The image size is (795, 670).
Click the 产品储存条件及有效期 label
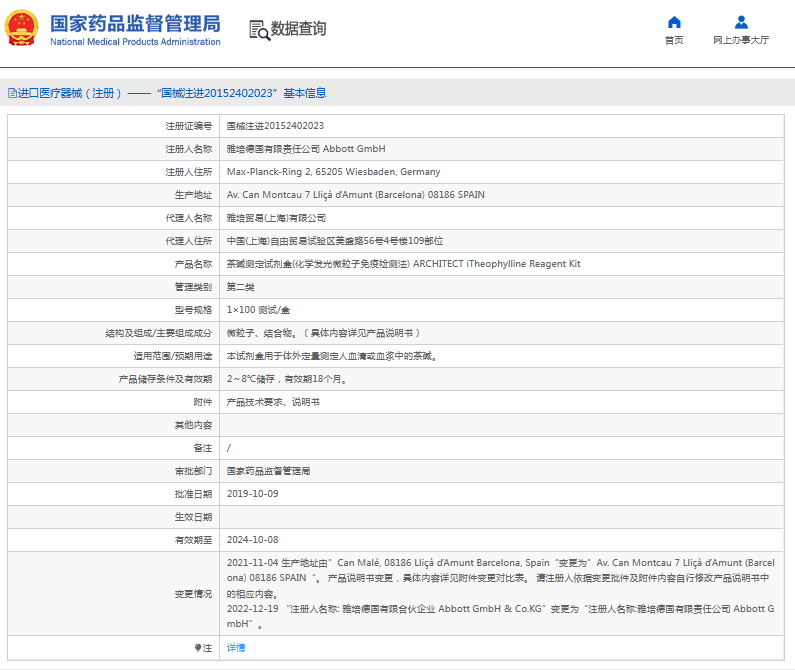(165, 379)
